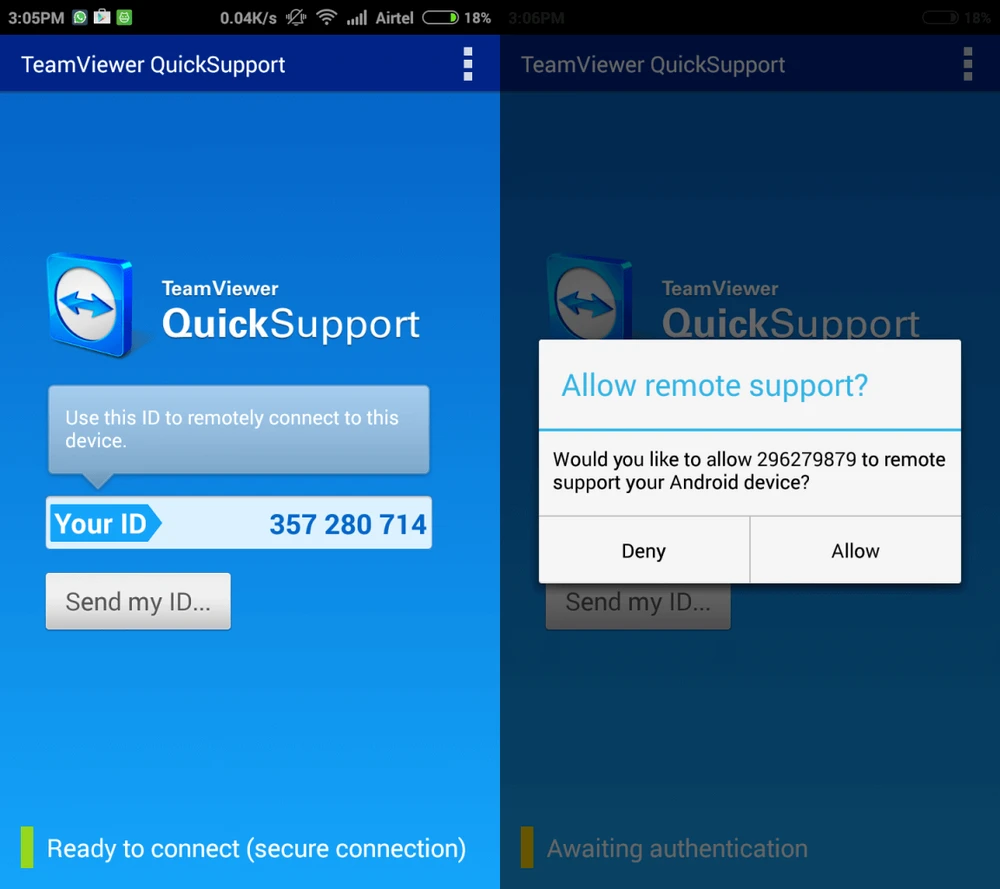This screenshot has width=1000, height=889.
Task: Tap left 'TeamViewer QuickSupport' title bar text
Action: [153, 64]
